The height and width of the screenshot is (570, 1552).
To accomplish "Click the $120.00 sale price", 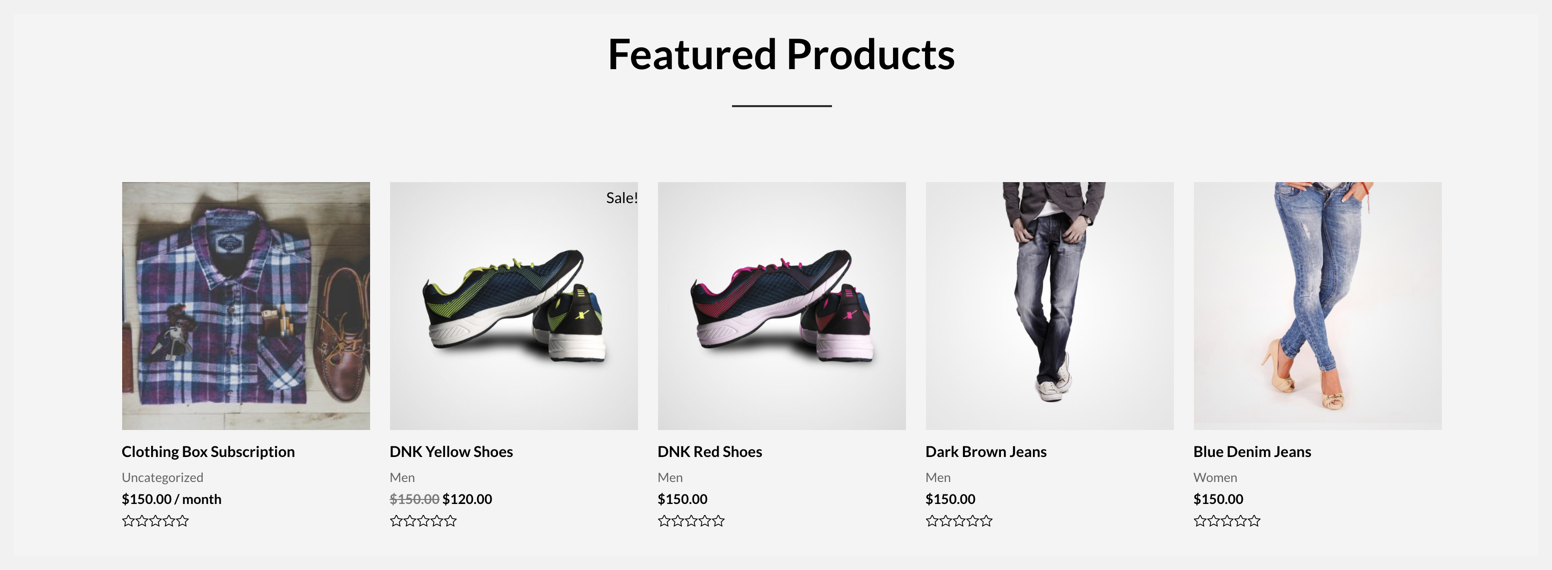I will 467,499.
